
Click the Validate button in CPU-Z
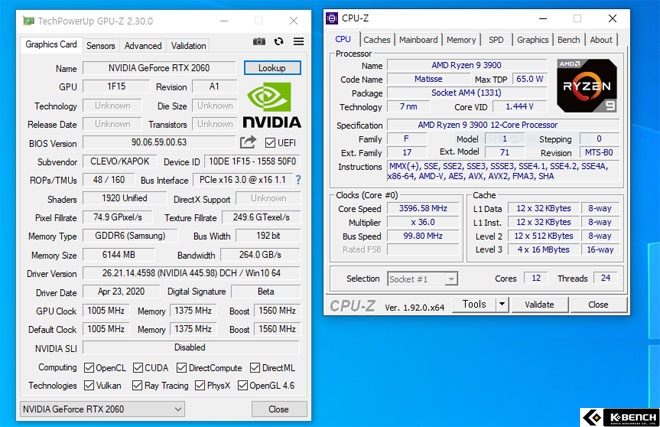(x=539, y=304)
